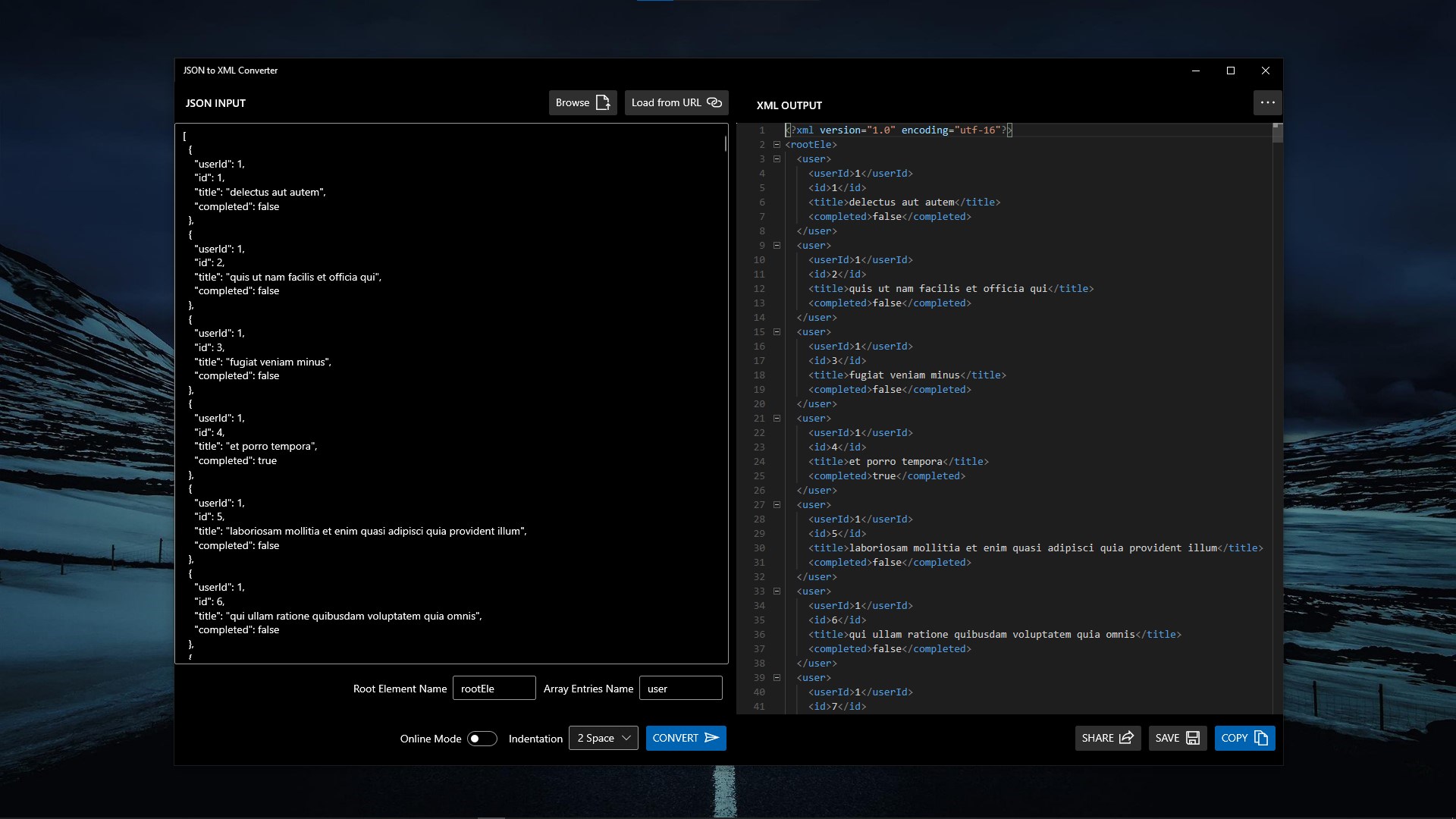Click COPY button with pages icon
Screen dimensions: 1456x819
click(x=1244, y=738)
